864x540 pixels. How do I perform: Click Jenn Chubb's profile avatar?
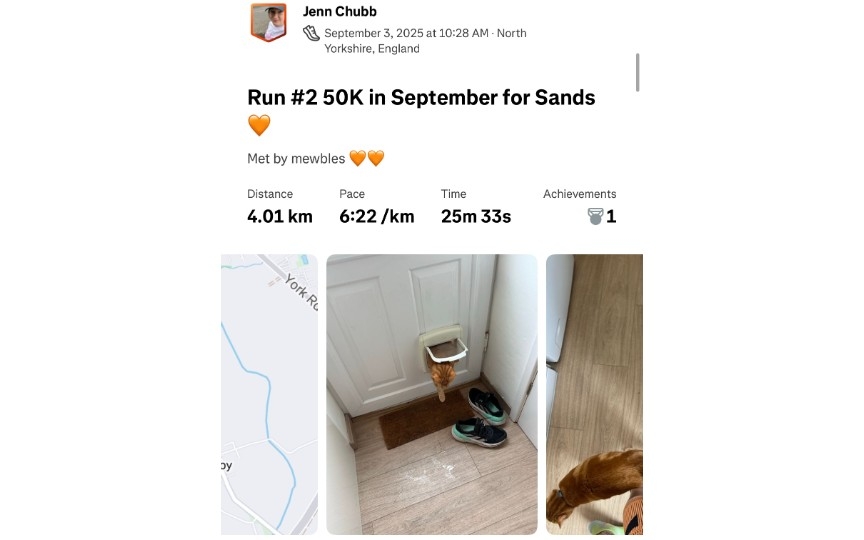(x=268, y=23)
